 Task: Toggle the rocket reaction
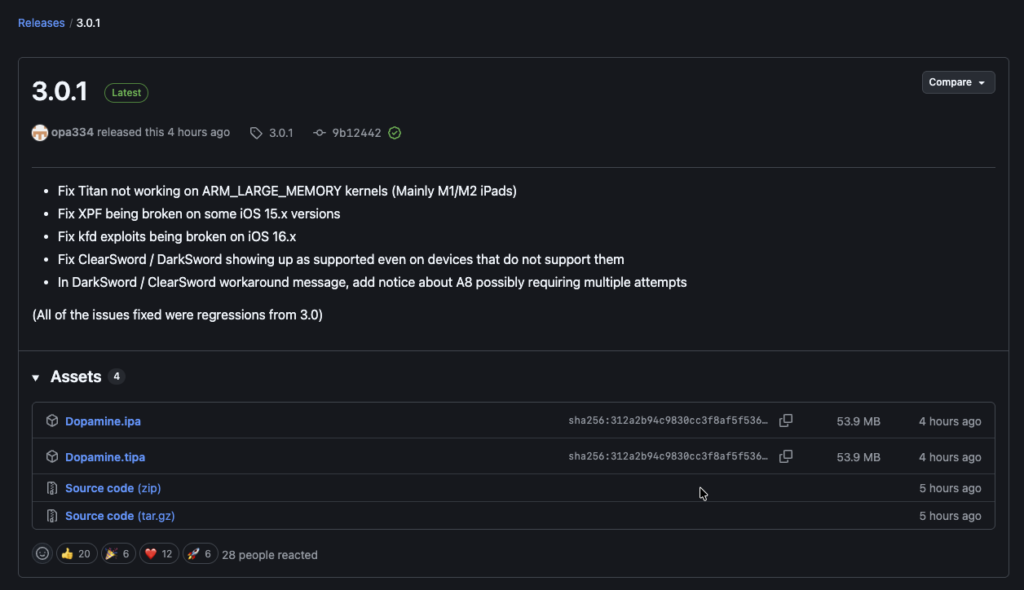pyautogui.click(x=200, y=554)
